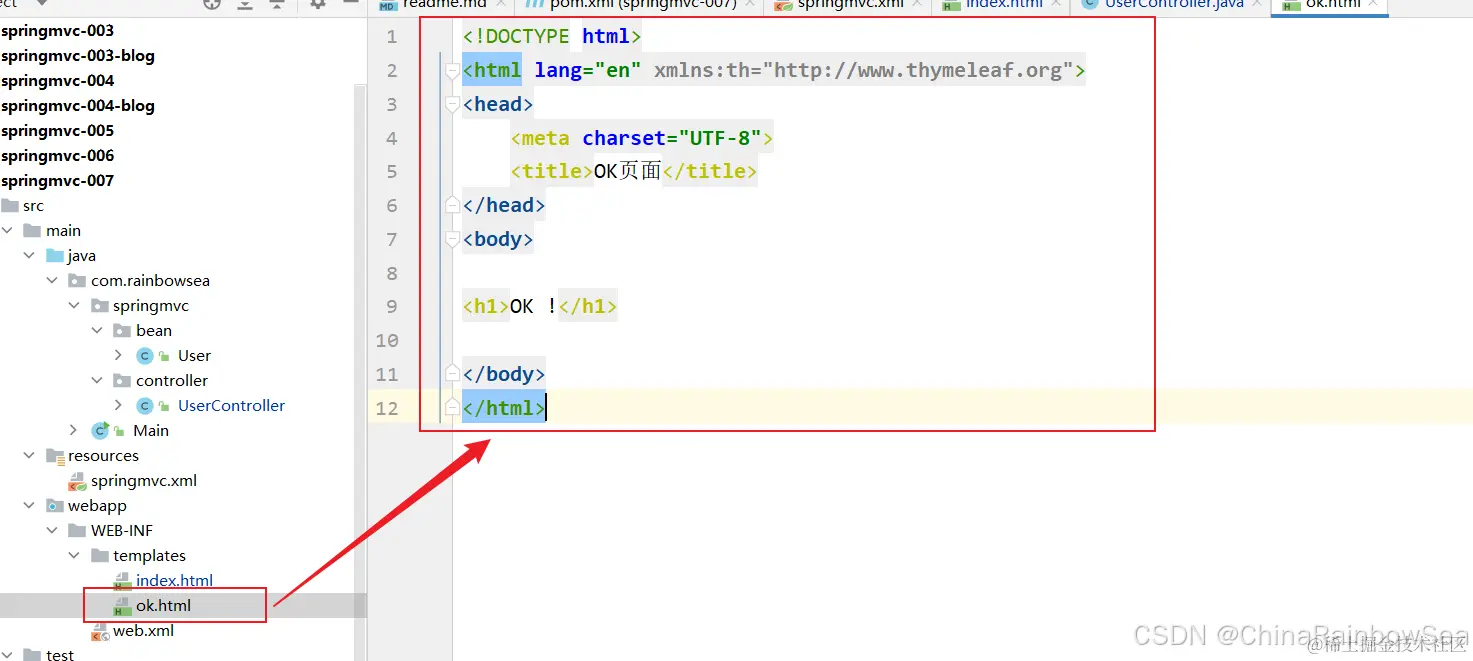This screenshot has height=661, width=1473.
Task: Click the fold end marker at line 12
Action: (x=452, y=409)
